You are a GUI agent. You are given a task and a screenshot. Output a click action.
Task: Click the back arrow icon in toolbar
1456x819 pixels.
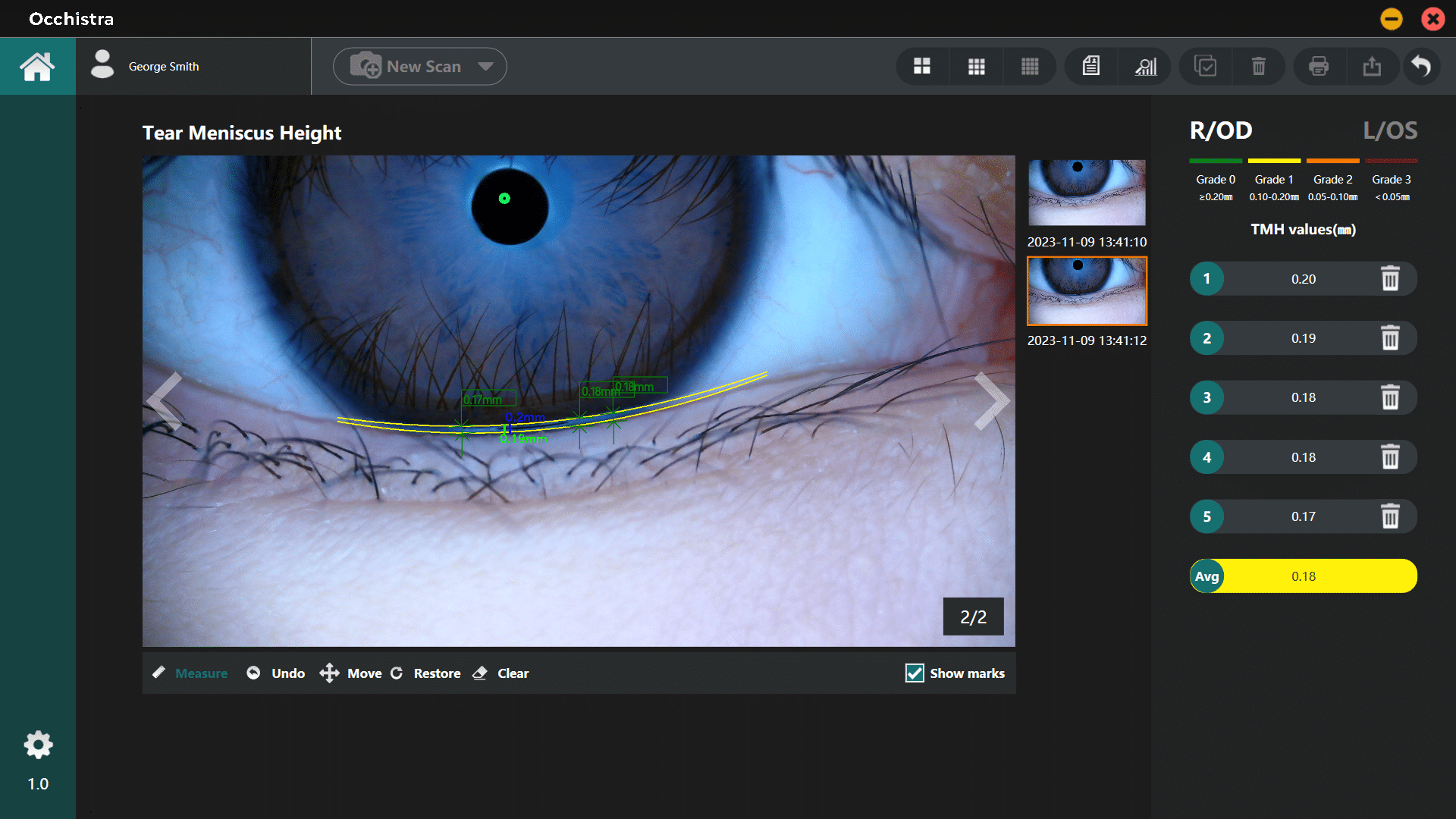coord(1421,67)
